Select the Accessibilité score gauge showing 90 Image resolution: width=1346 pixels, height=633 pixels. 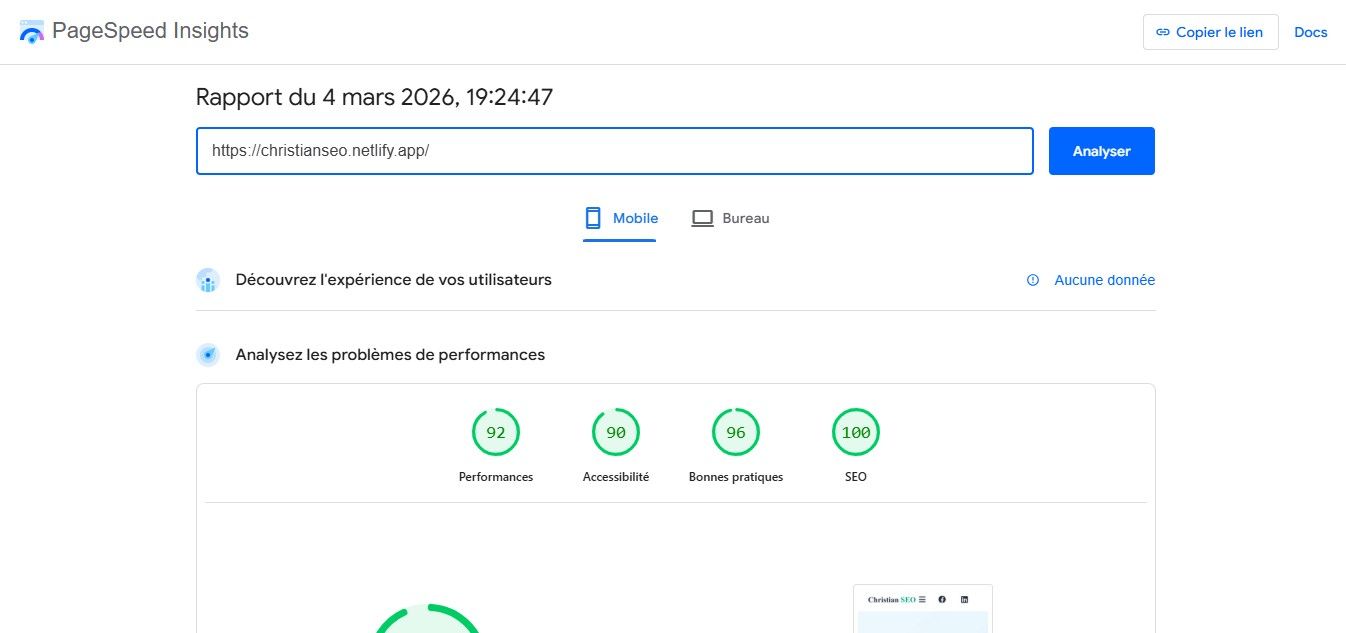tap(616, 433)
